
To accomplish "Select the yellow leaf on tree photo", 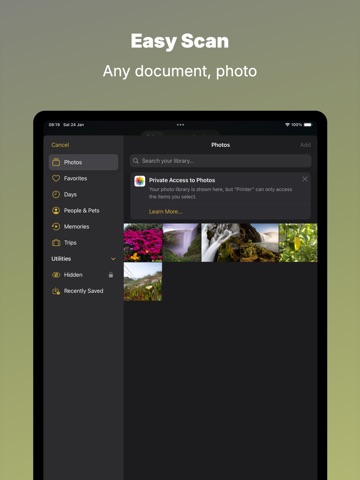I will [298, 242].
